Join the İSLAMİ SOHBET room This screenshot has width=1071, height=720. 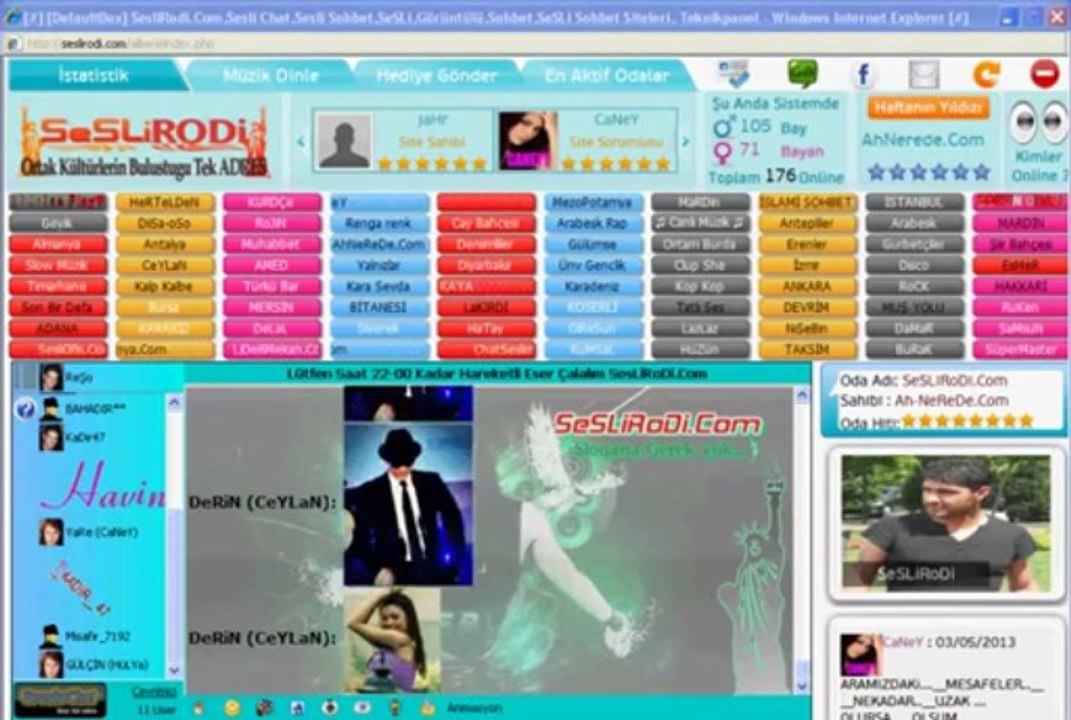[x=807, y=202]
